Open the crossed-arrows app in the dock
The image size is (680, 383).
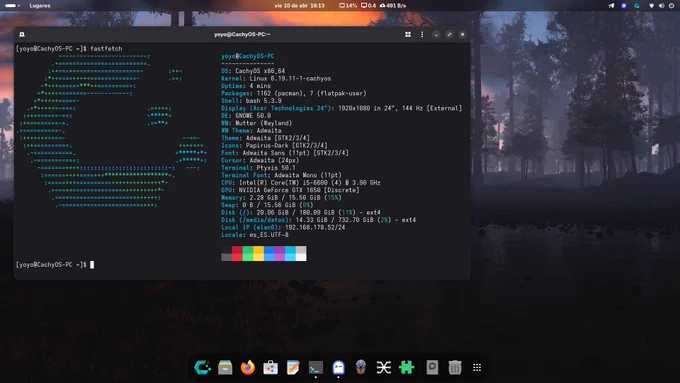coord(383,367)
